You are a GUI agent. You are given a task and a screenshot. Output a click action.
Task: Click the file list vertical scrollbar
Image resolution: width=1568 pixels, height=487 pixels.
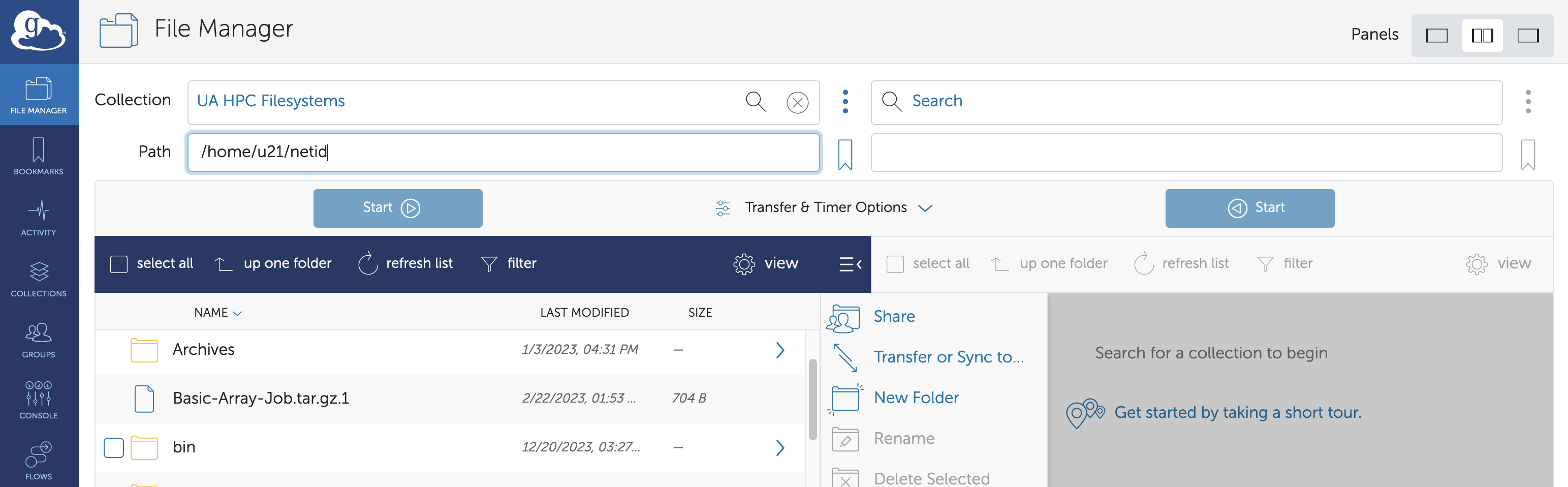pyautogui.click(x=812, y=400)
